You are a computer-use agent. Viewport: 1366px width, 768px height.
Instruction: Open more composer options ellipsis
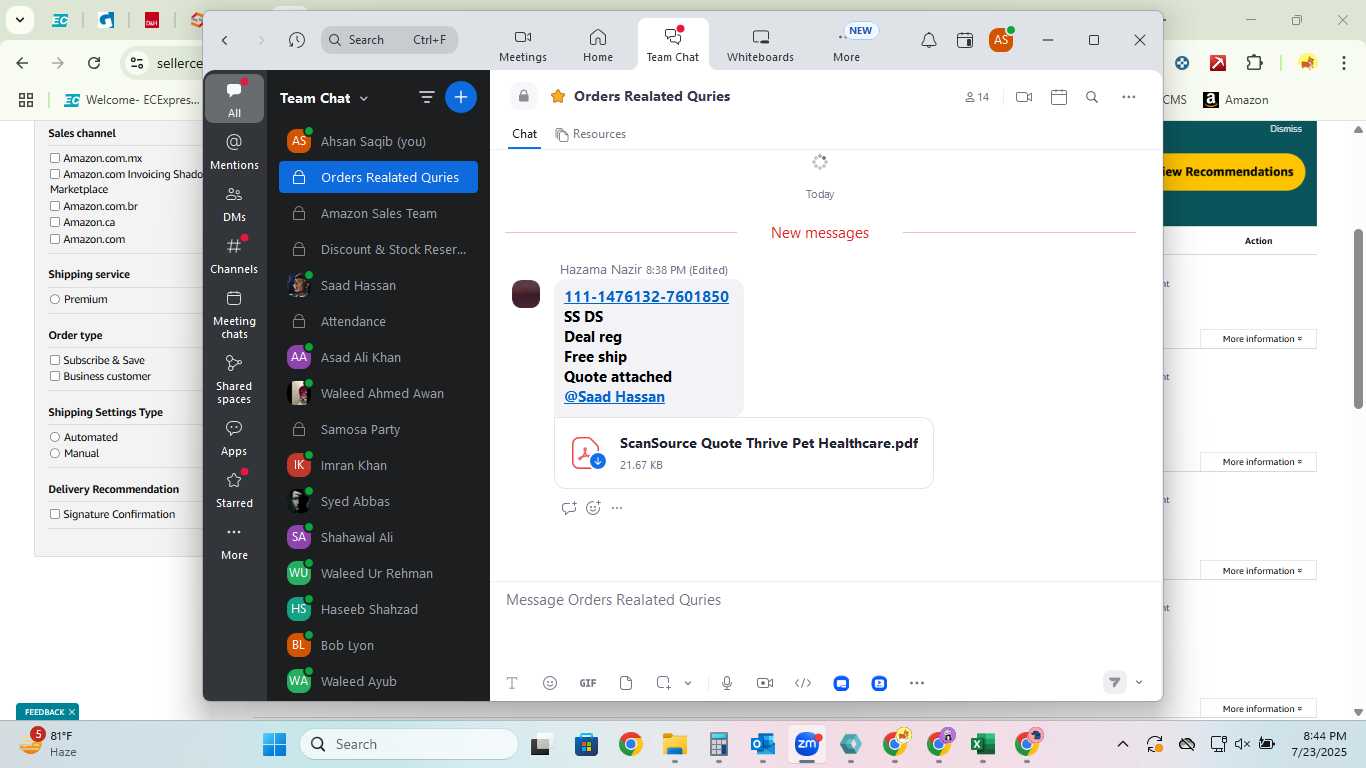(x=917, y=683)
